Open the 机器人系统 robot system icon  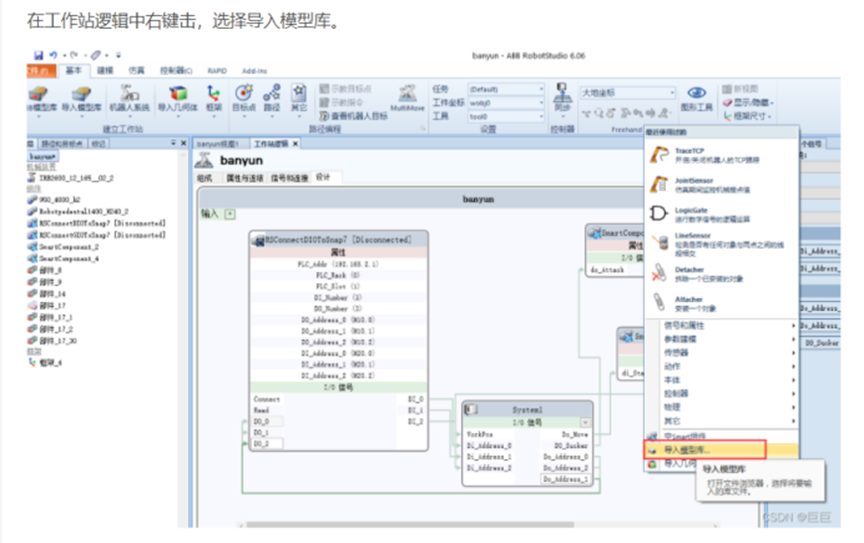(129, 93)
